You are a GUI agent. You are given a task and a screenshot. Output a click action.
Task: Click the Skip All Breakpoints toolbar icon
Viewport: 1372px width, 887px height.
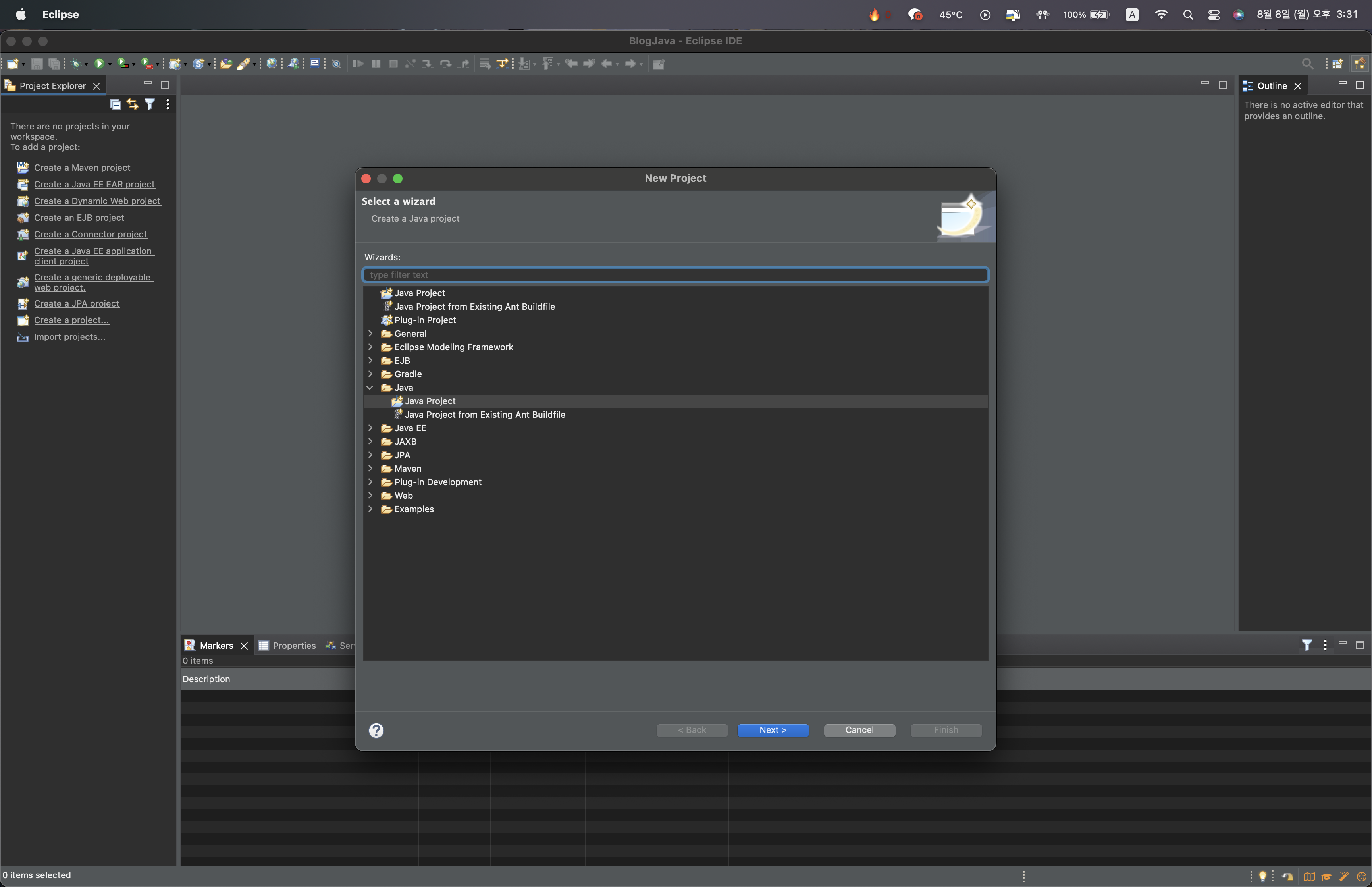pyautogui.click(x=337, y=64)
